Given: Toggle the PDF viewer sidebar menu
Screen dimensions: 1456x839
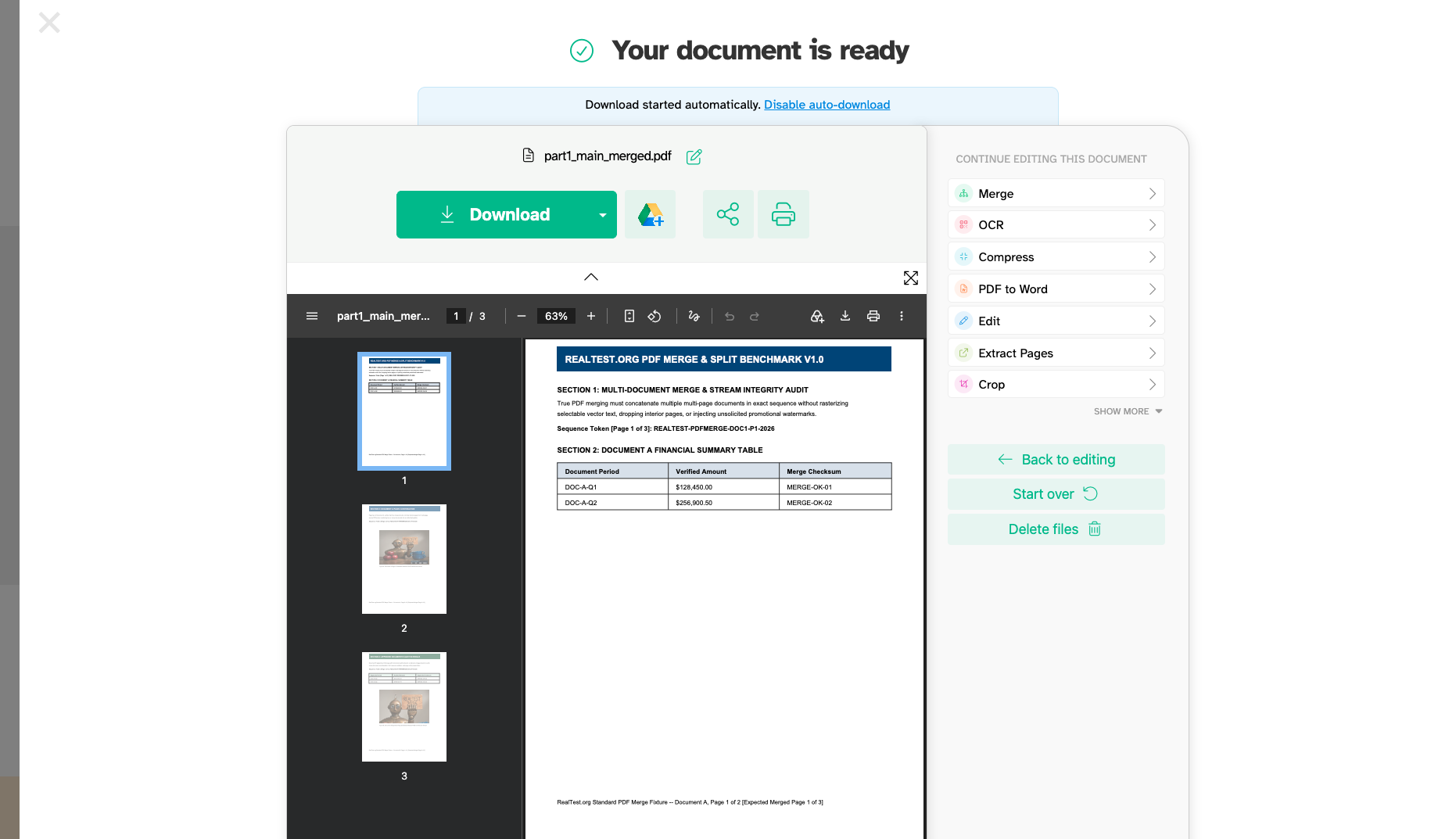Looking at the screenshot, I should coord(312,316).
